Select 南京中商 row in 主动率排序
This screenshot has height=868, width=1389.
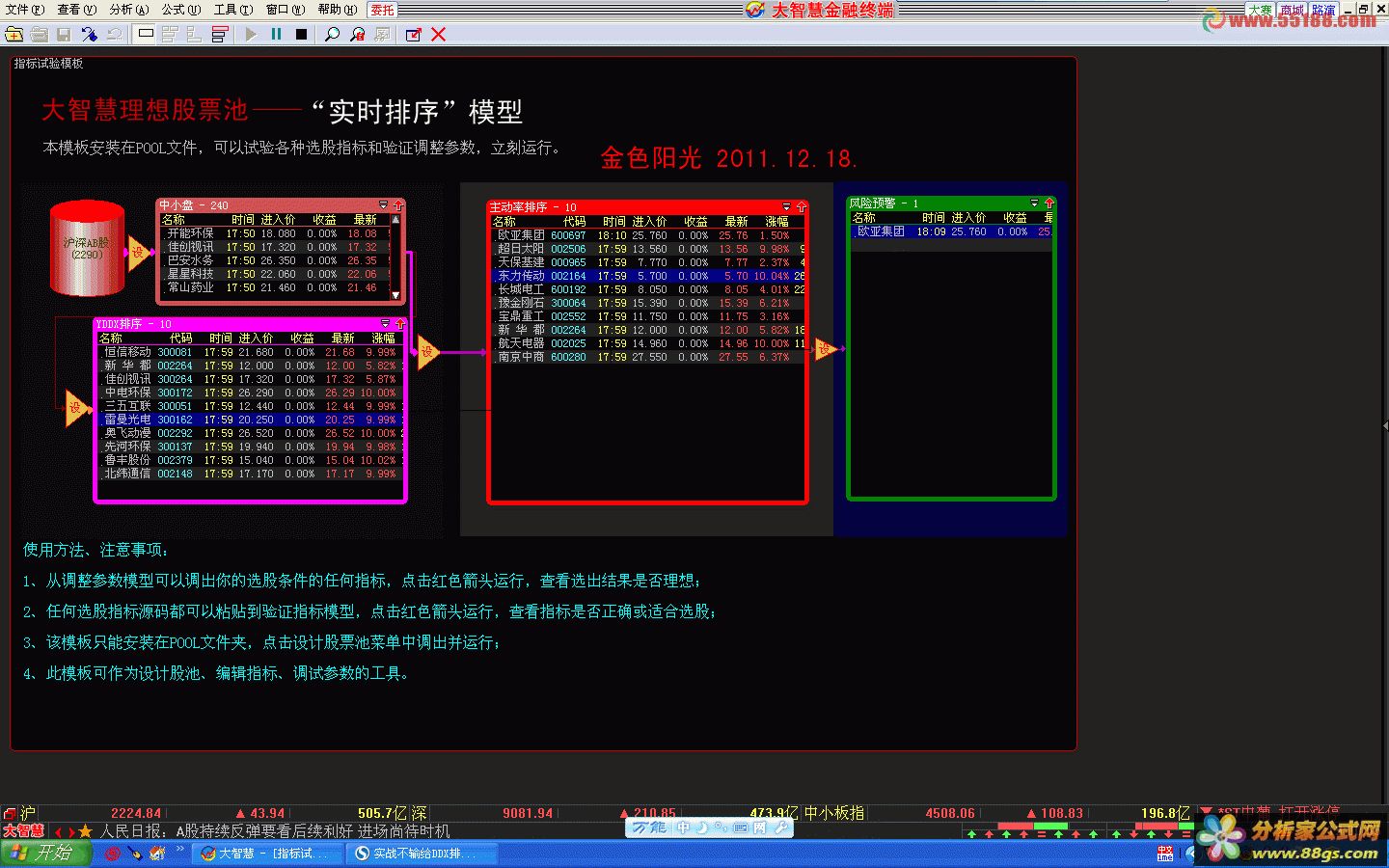pos(647,357)
